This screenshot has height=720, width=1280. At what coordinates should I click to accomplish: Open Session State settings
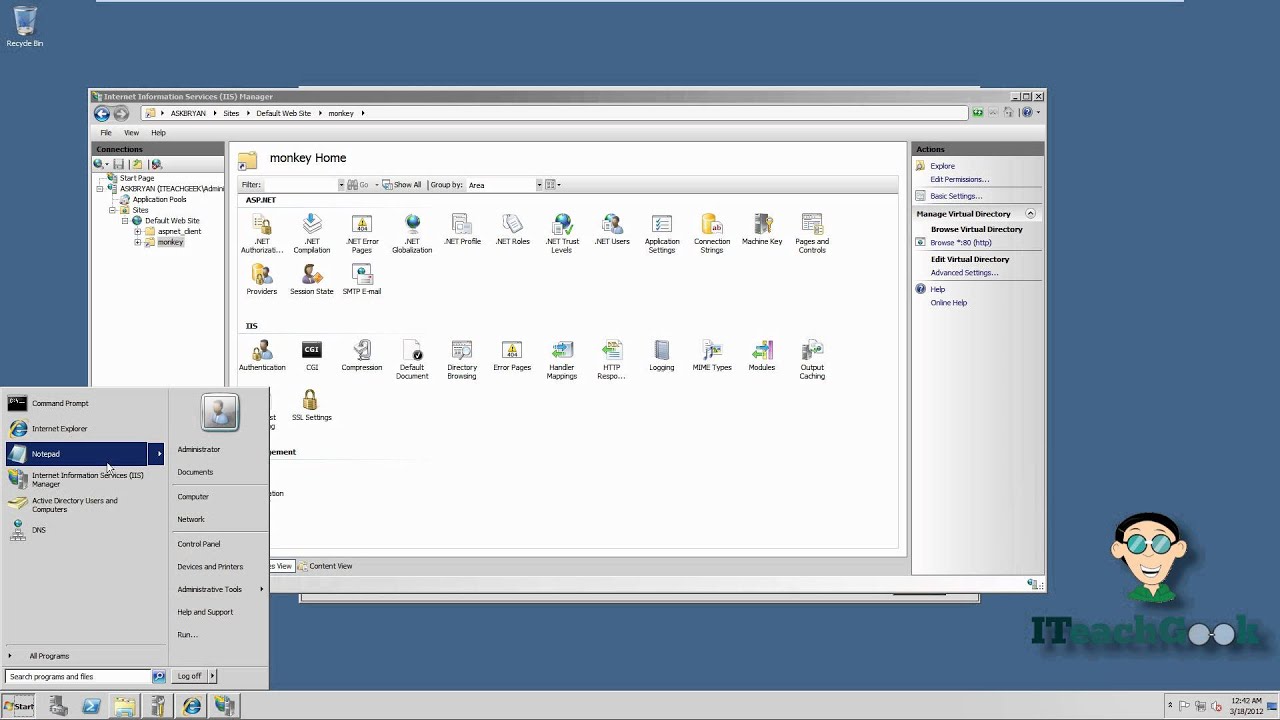click(312, 279)
